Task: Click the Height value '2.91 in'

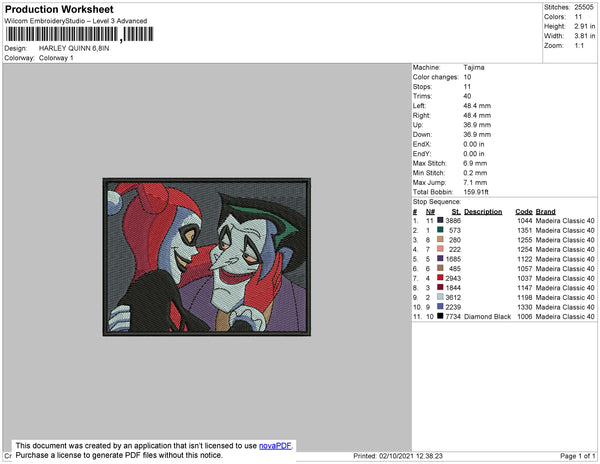Action: 584,26
